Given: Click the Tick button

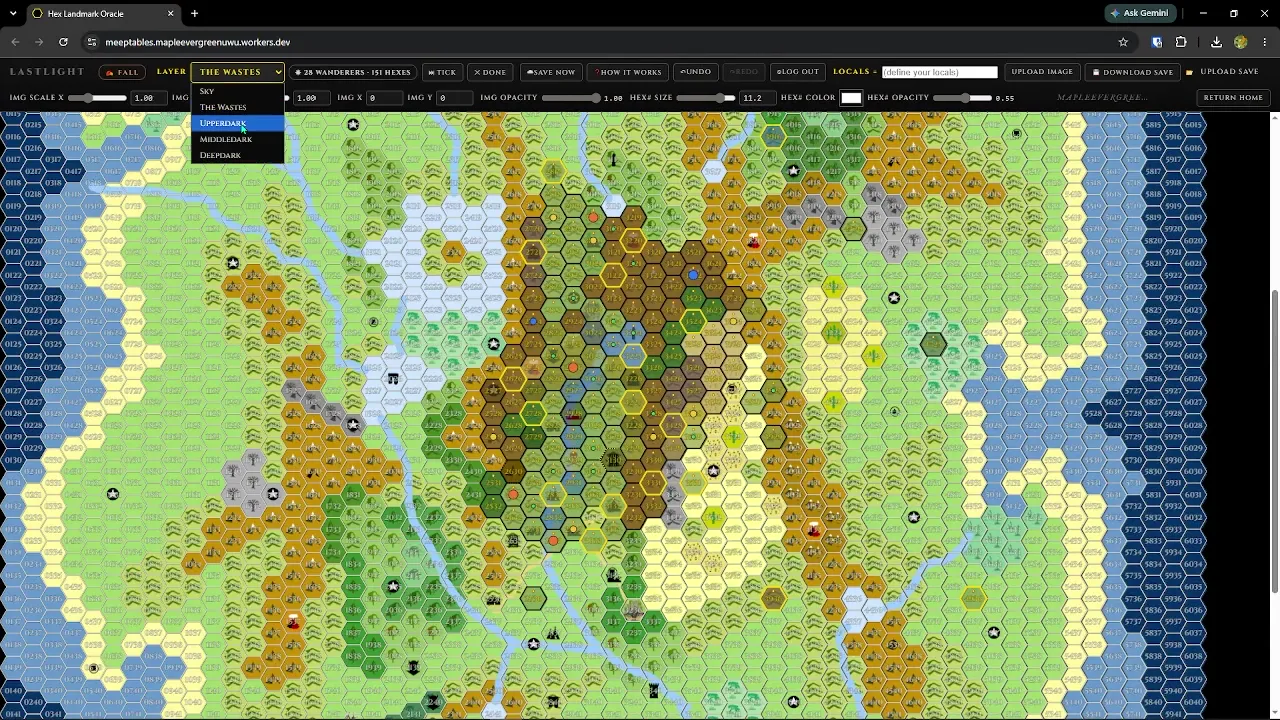Looking at the screenshot, I should click(x=441, y=72).
